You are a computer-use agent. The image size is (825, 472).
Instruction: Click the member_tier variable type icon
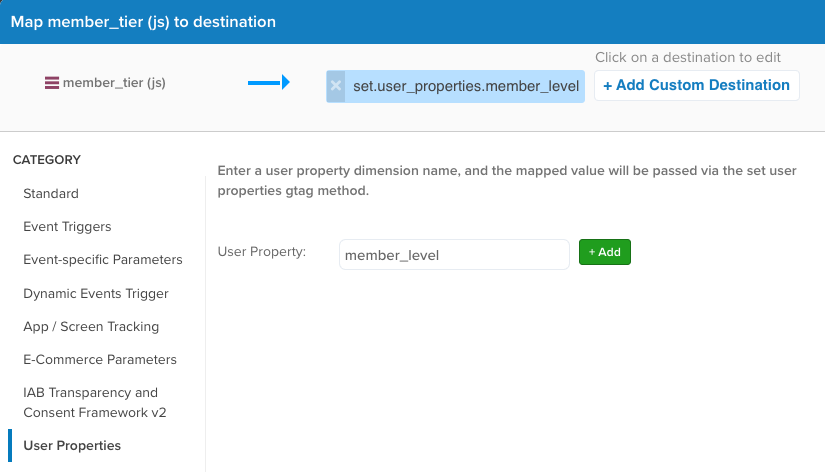tap(52, 83)
